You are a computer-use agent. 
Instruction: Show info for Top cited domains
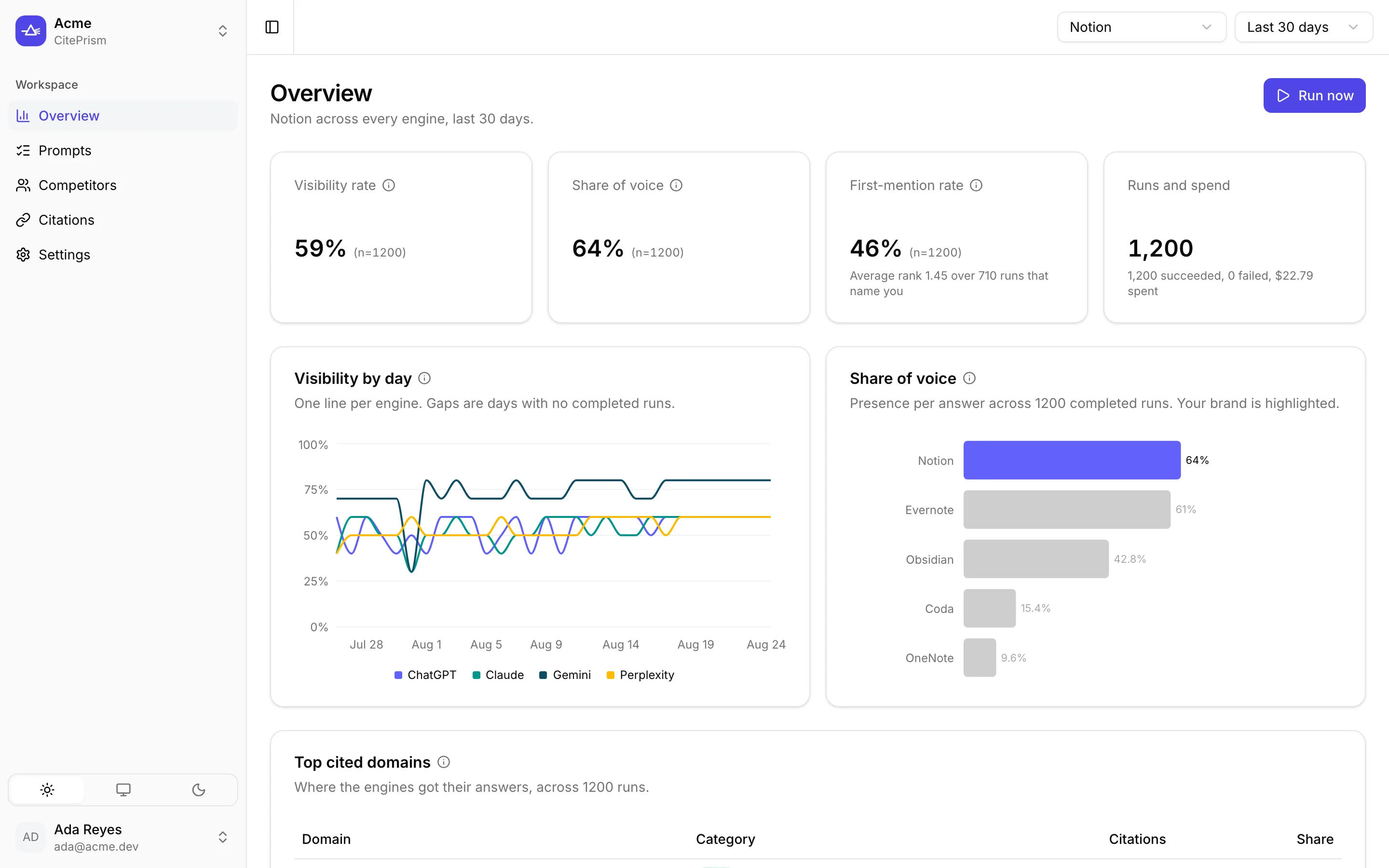[443, 762]
